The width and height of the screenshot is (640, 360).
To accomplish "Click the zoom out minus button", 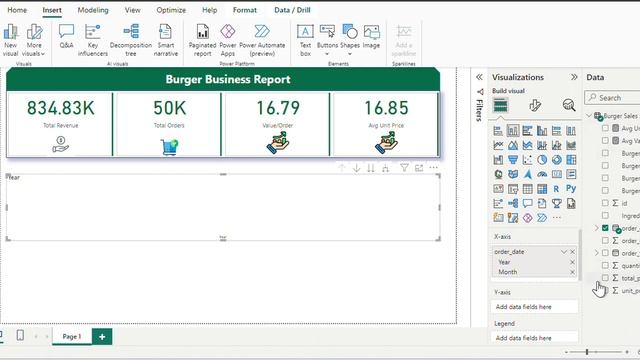I will click(x=566, y=352).
